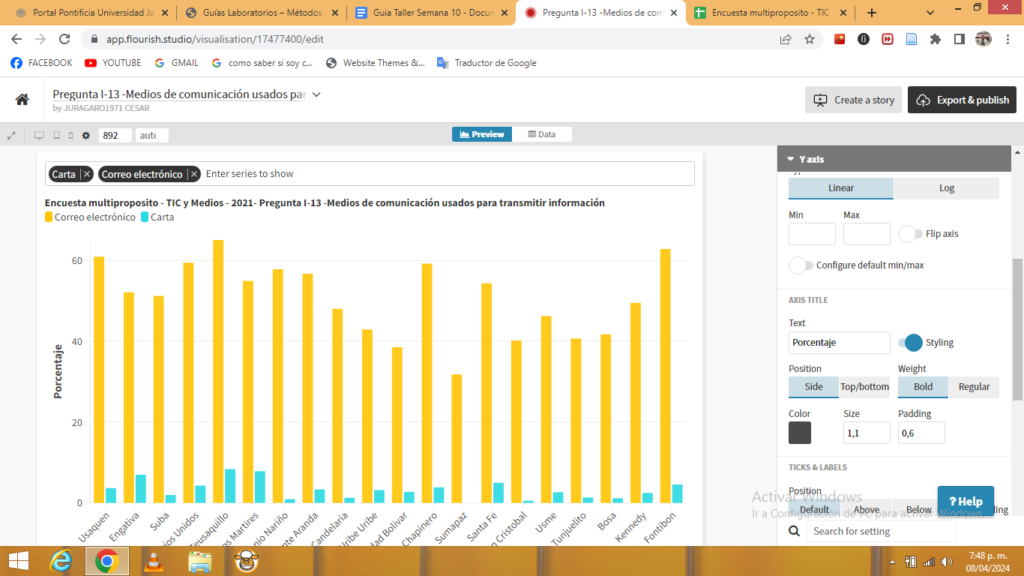Toggle the Flip axis switch

[x=910, y=234]
